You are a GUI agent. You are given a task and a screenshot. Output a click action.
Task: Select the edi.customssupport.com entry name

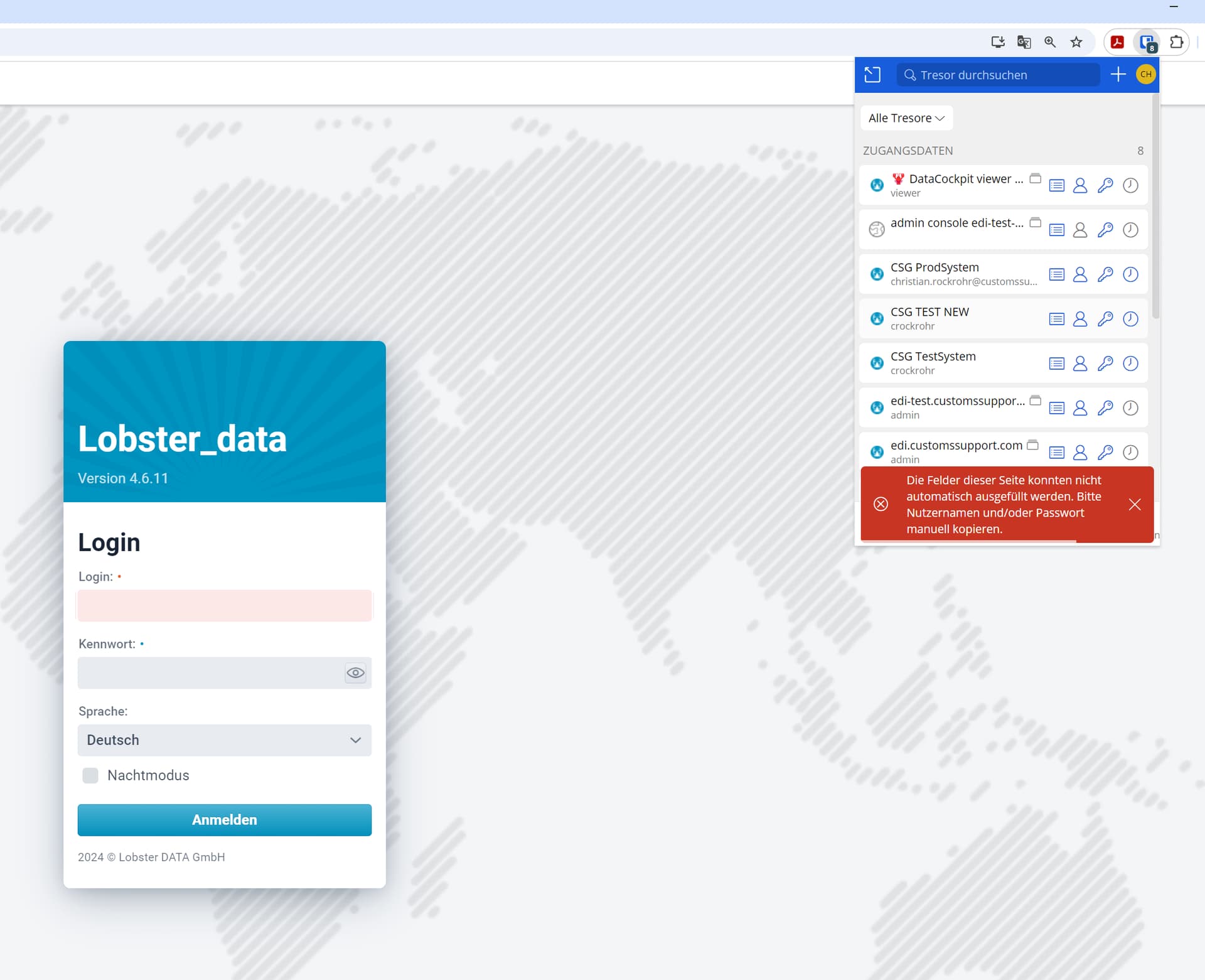click(956, 446)
